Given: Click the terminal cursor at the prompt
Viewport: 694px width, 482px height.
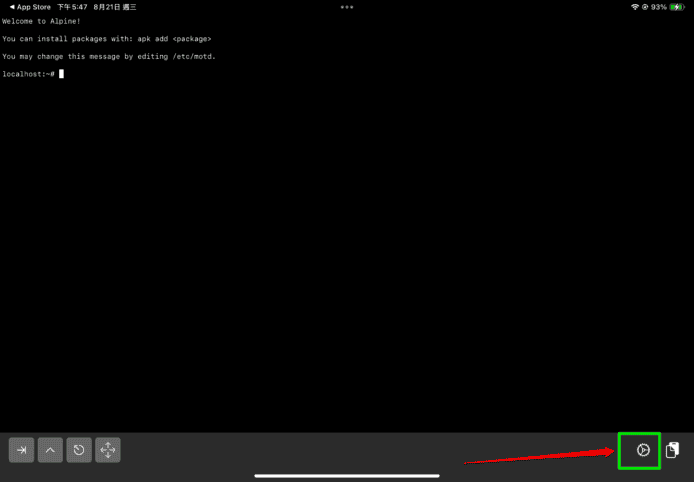Looking at the screenshot, I should pyautogui.click(x=61, y=74).
